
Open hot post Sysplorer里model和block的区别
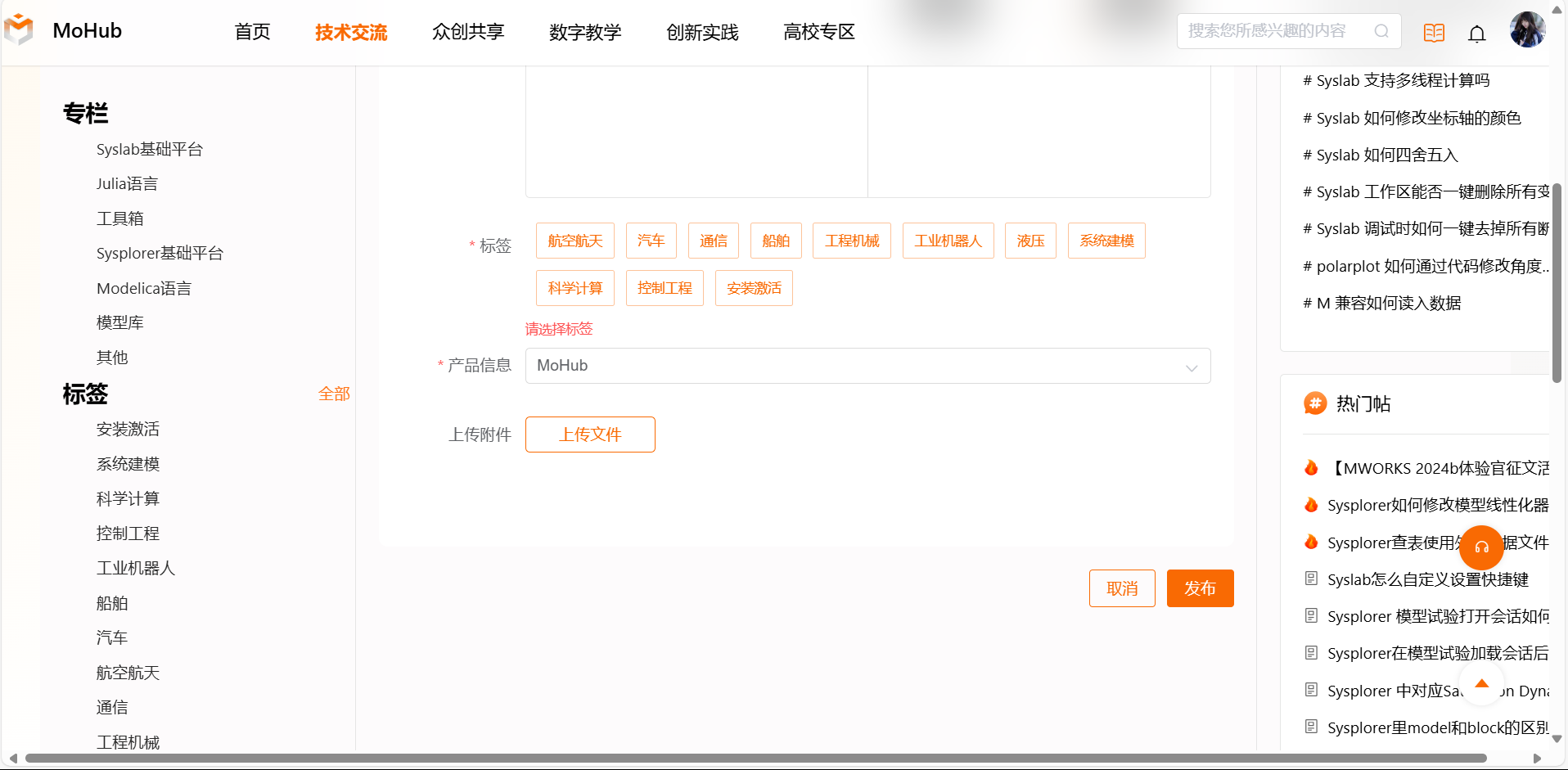(1438, 727)
